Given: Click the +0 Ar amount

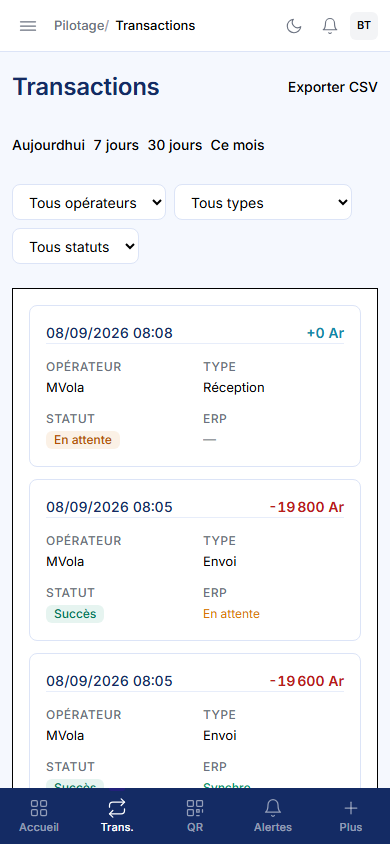Looking at the screenshot, I should tap(325, 333).
